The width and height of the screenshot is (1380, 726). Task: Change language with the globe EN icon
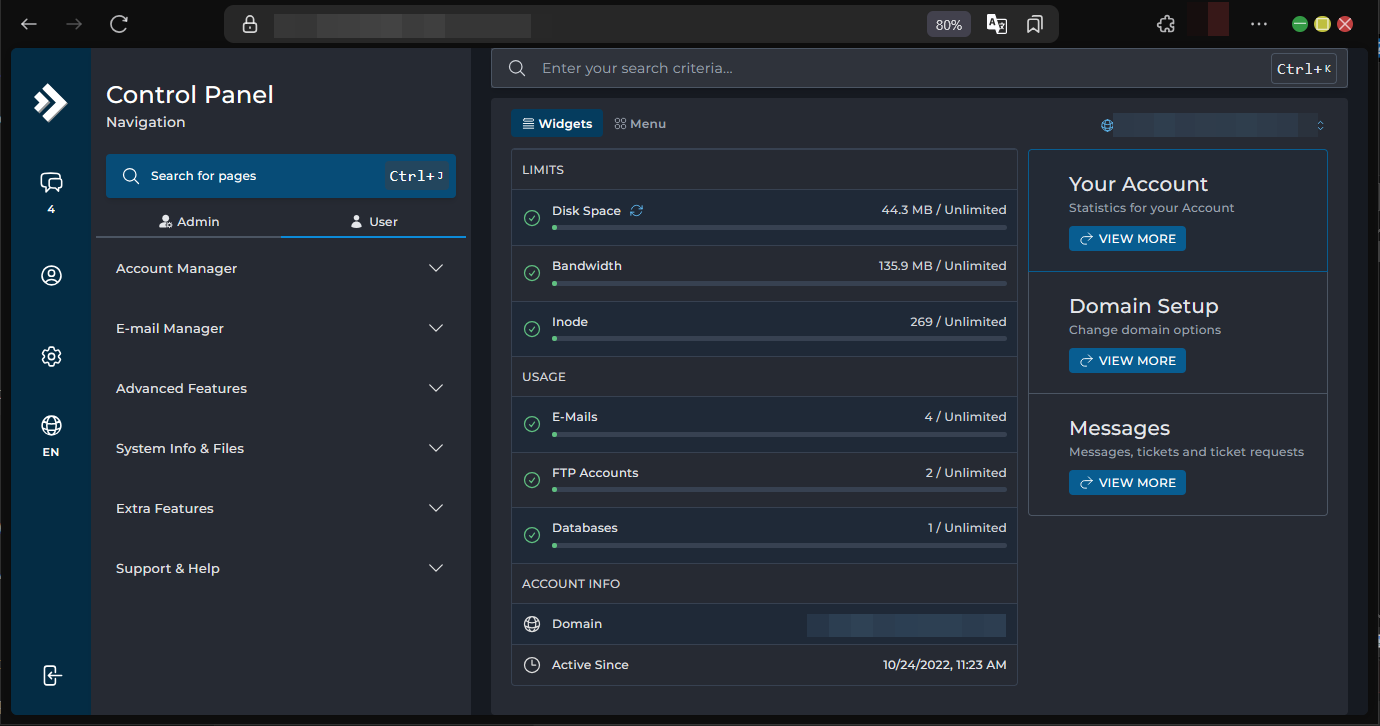(51, 426)
